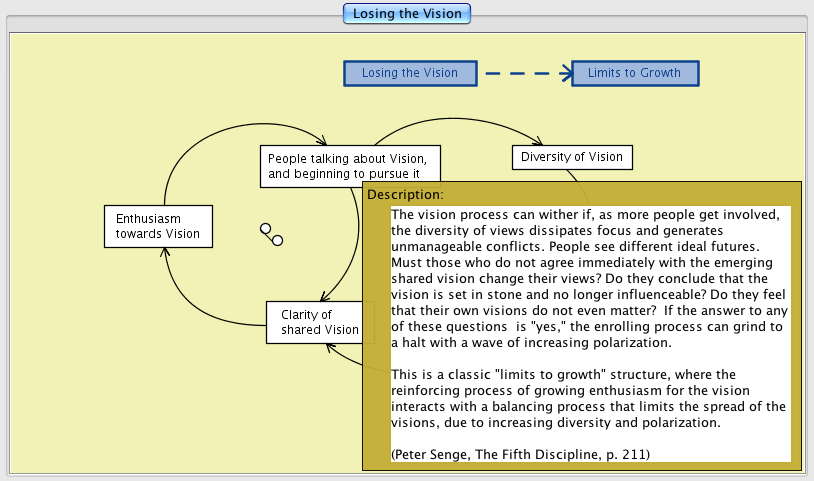Click the "limits to growth" structure paragraph

[590, 398]
